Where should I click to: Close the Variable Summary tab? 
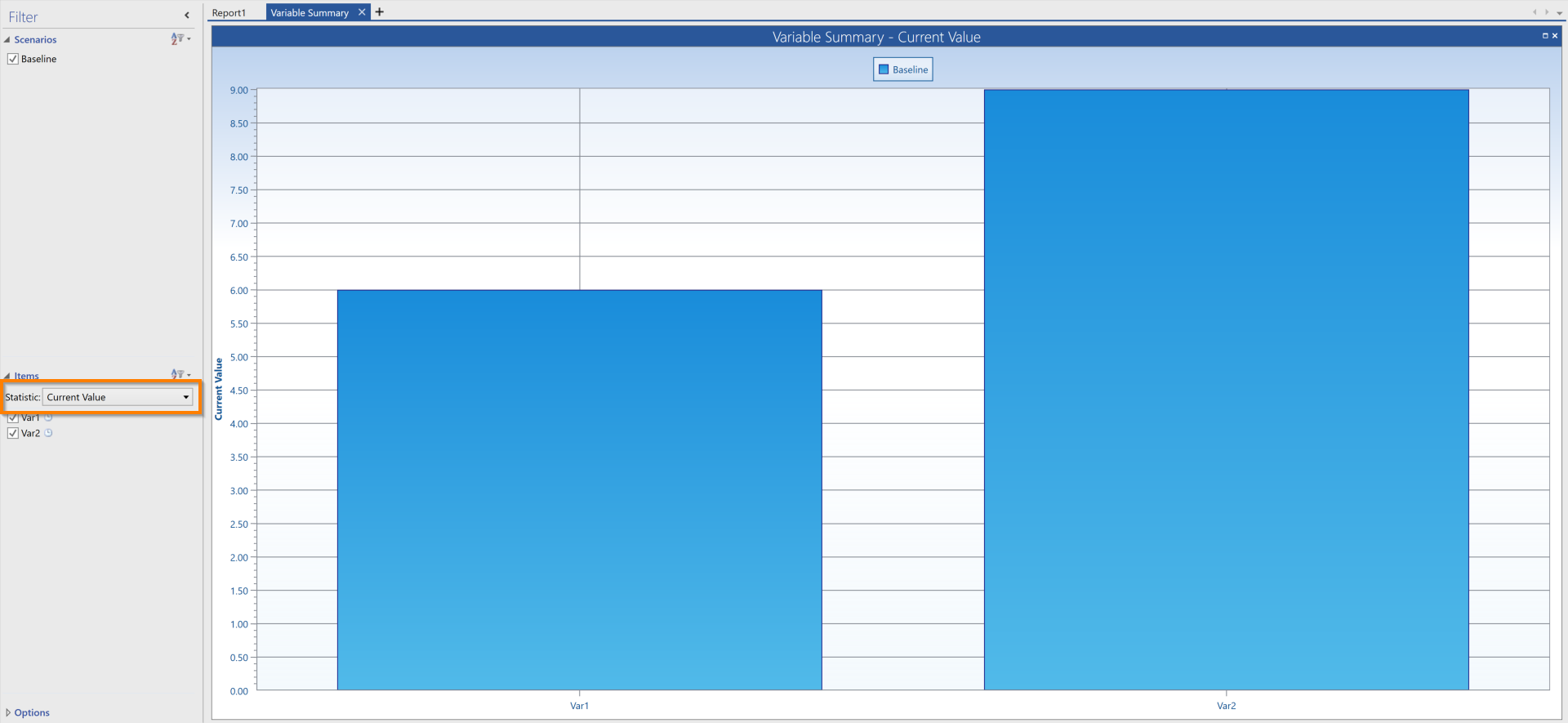click(x=362, y=12)
